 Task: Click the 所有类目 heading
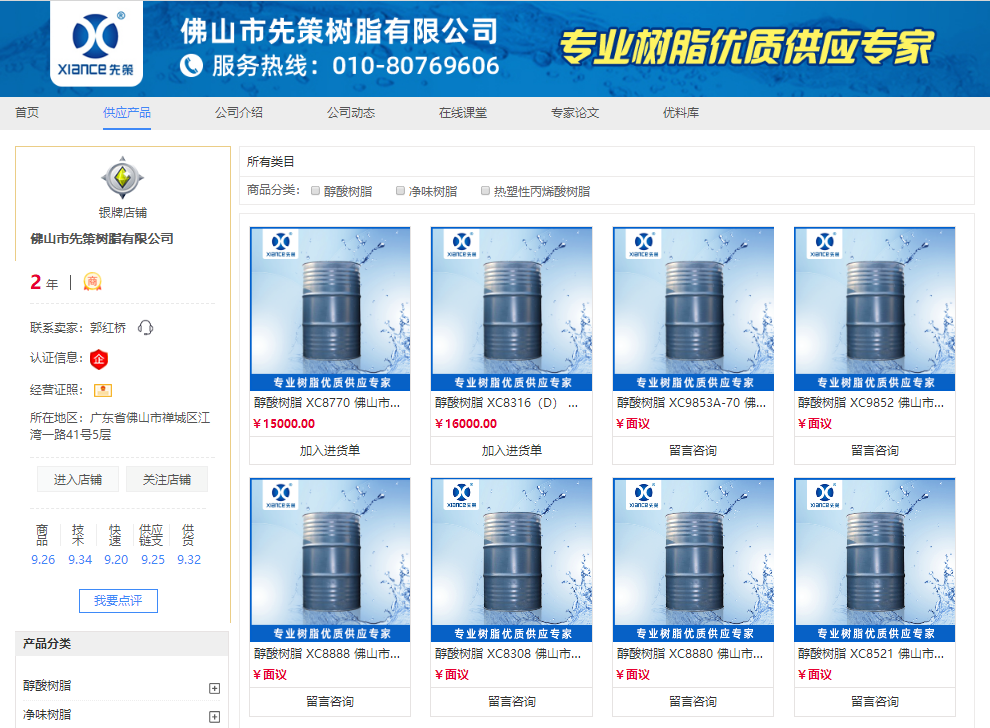point(270,162)
